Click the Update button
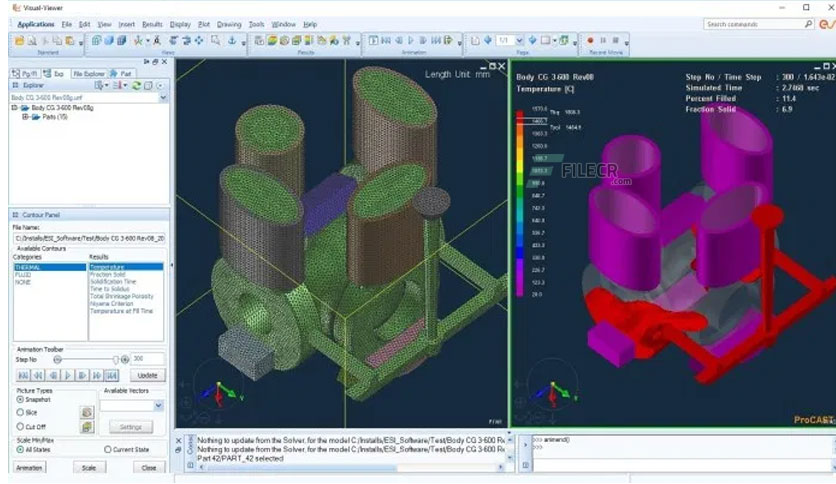This screenshot has height=484, width=836. tap(148, 375)
